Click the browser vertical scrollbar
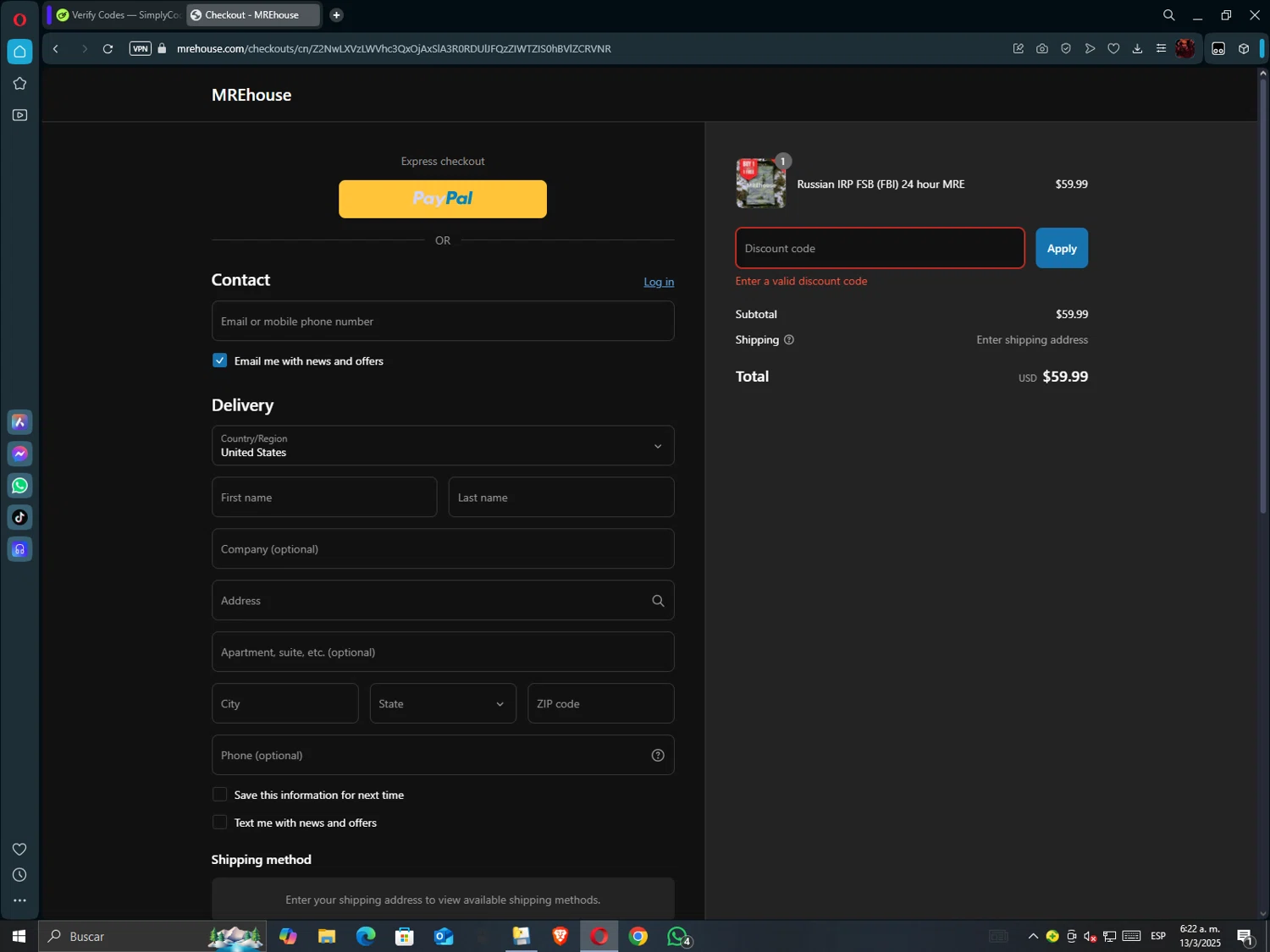Viewport: 1270px width, 952px height. 1262,296
